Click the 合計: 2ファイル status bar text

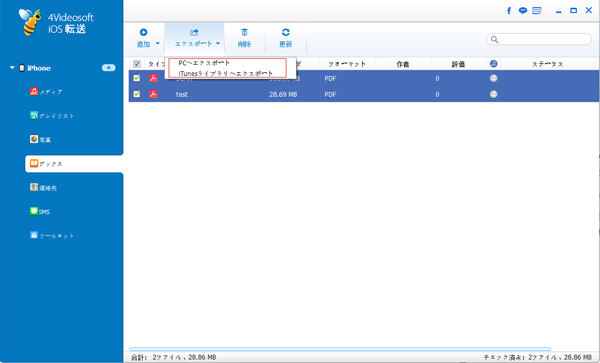click(174, 357)
